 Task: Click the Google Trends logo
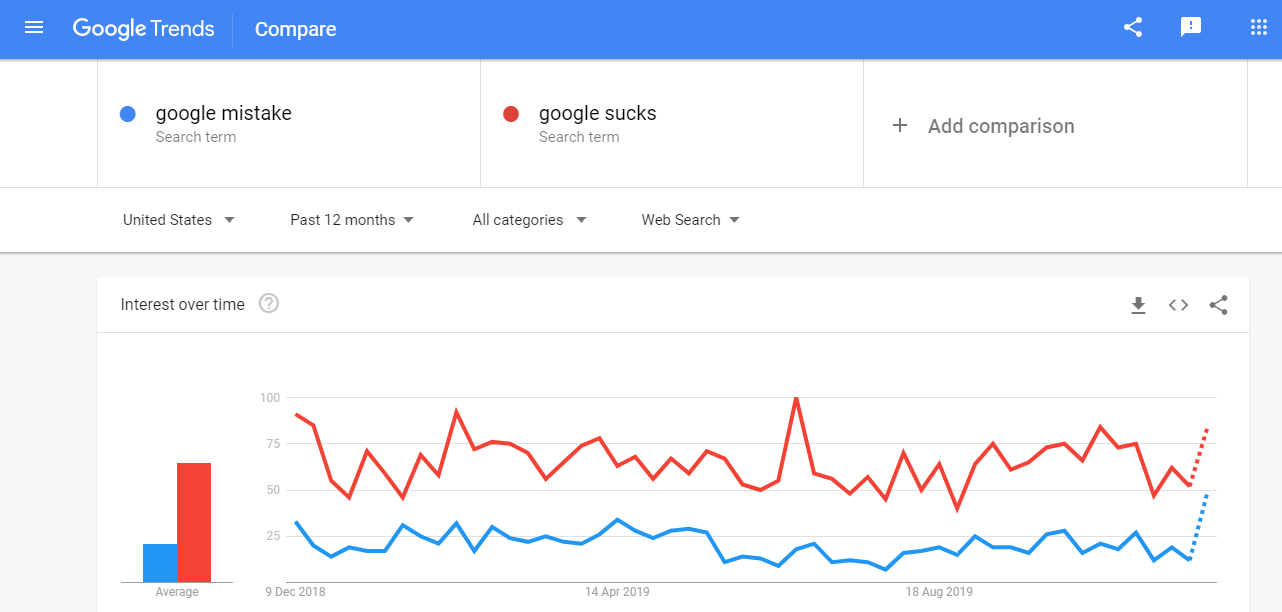point(143,29)
